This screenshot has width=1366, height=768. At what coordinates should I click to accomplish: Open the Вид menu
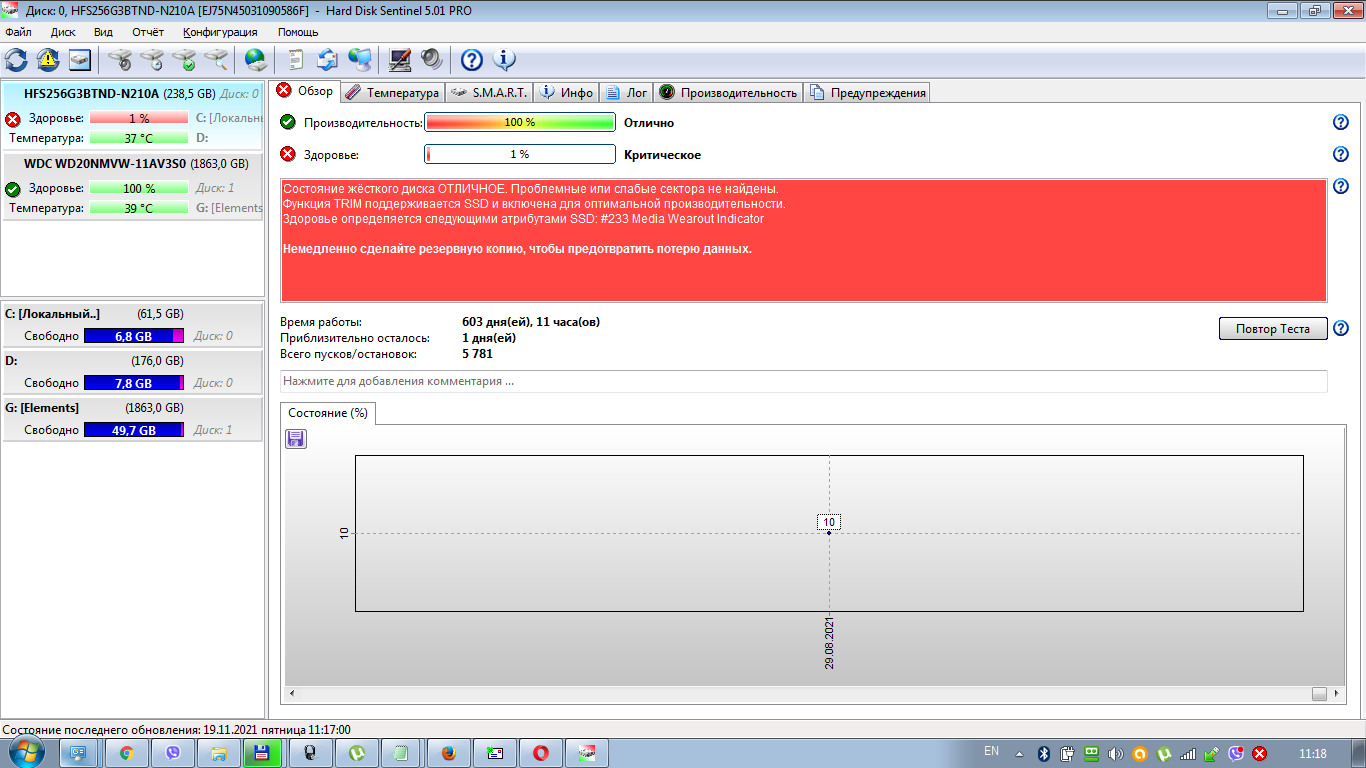(x=103, y=32)
